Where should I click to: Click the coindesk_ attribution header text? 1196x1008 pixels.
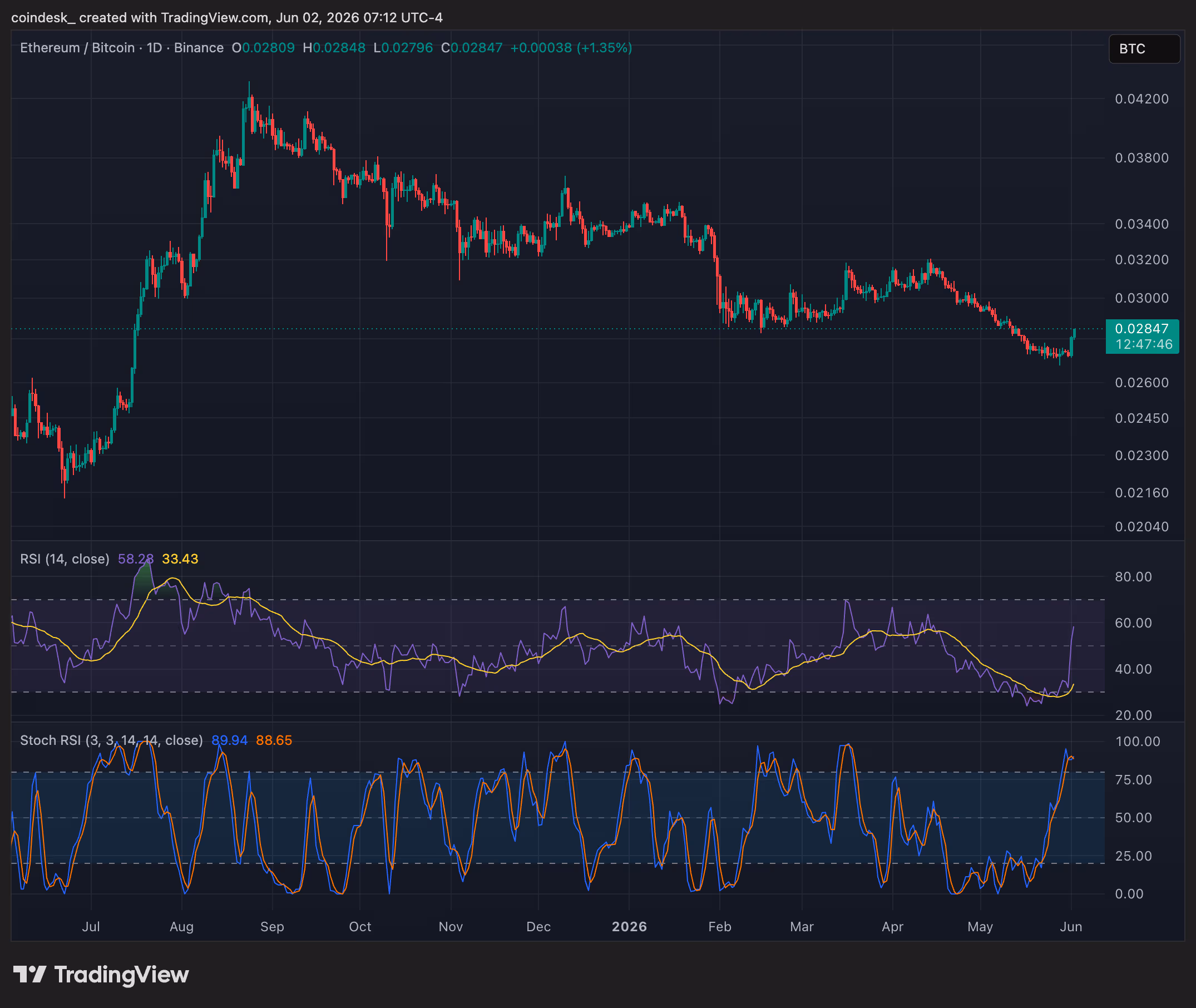(x=227, y=18)
